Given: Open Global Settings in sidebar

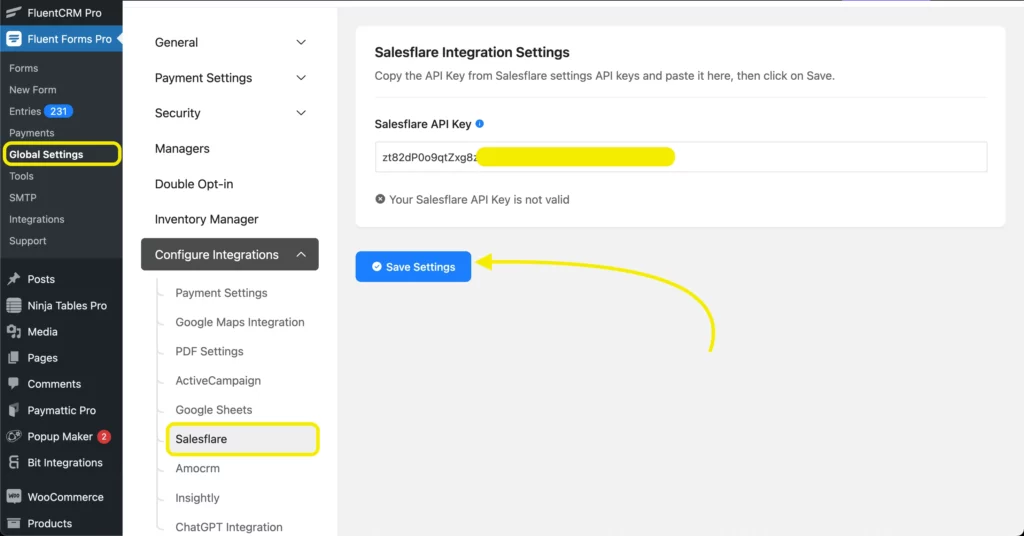Looking at the screenshot, I should click(47, 154).
